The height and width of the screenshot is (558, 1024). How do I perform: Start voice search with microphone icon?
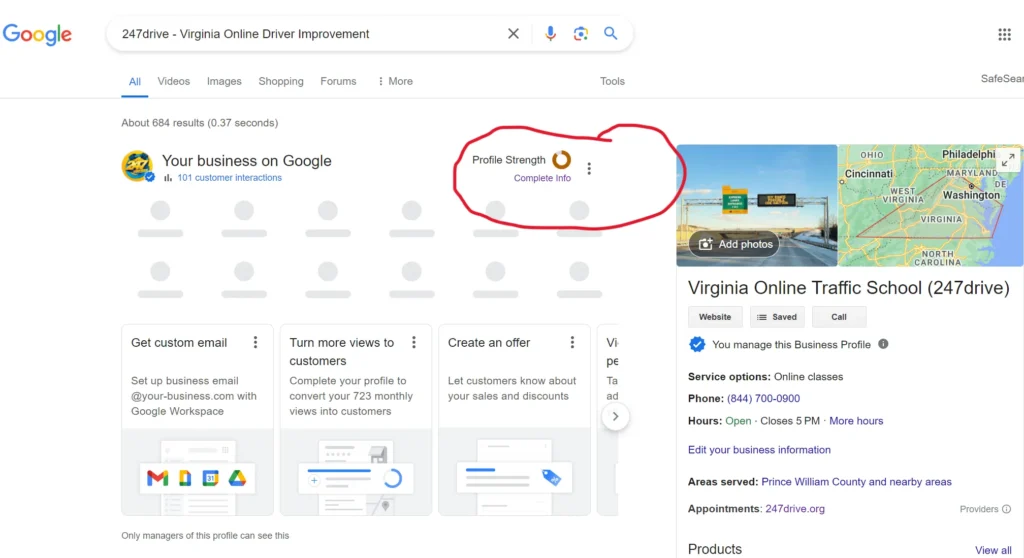click(551, 33)
